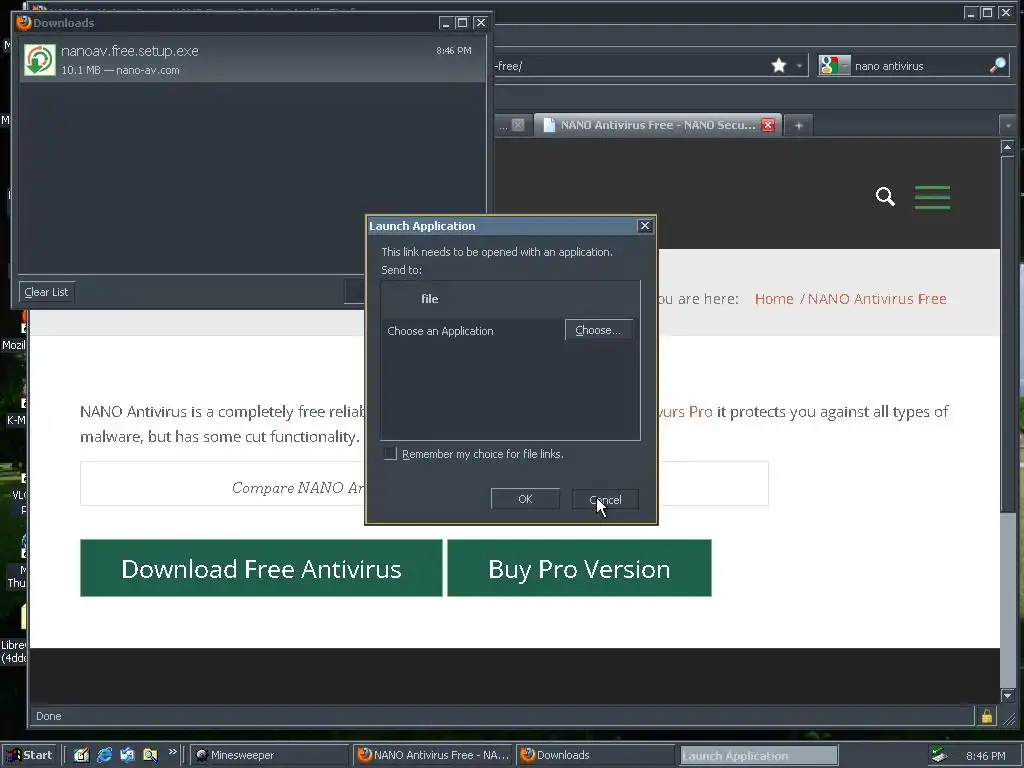Click the NANO Antivirus Free breadcrumb text
This screenshot has height=768, width=1024.
point(877,299)
